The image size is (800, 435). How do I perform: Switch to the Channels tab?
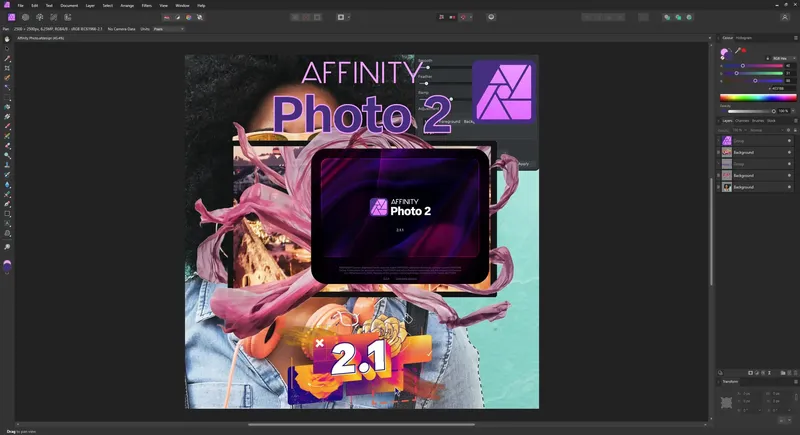pos(742,121)
